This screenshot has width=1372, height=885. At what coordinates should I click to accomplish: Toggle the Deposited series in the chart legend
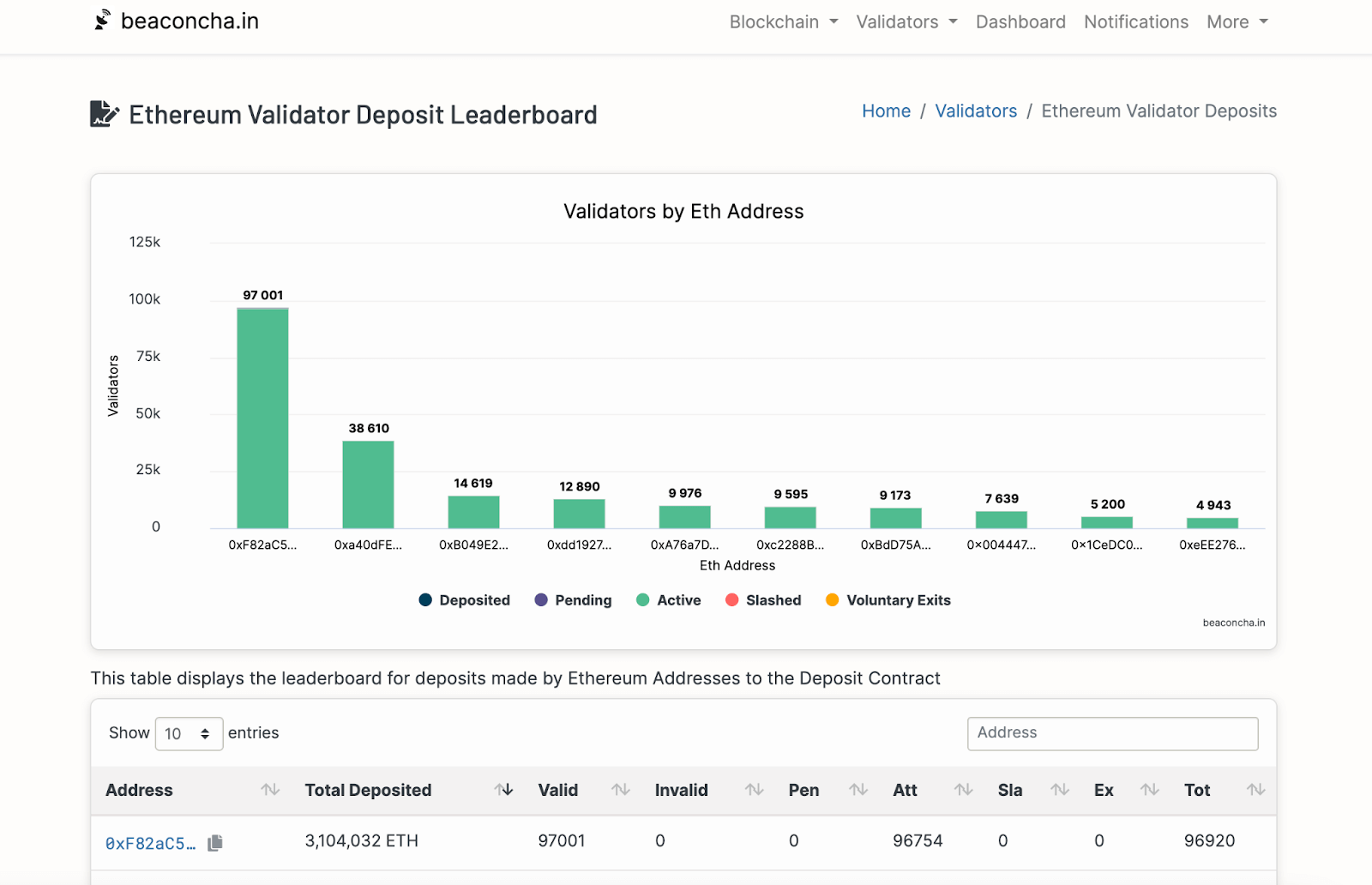[464, 599]
